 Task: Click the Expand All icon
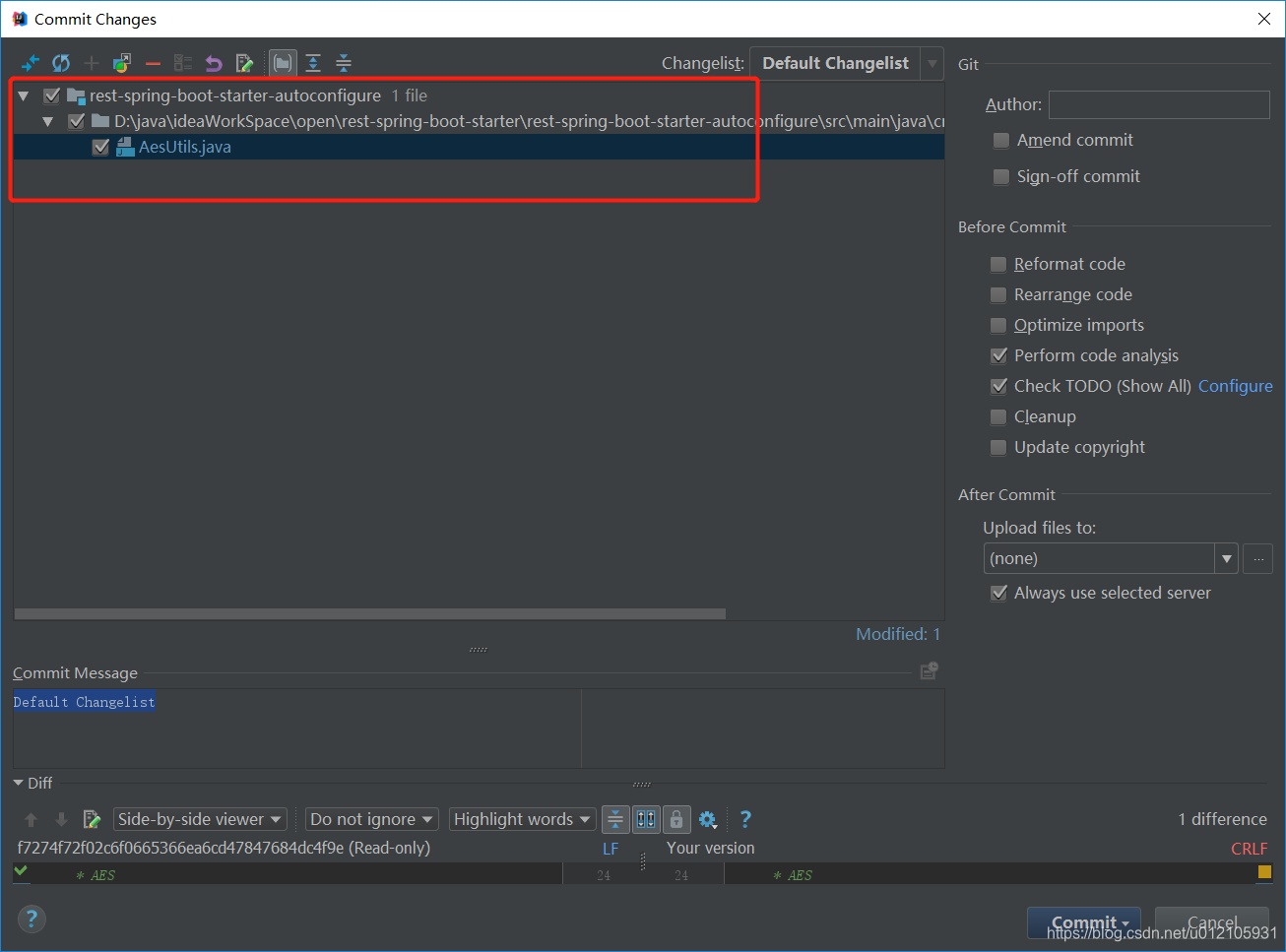313,63
